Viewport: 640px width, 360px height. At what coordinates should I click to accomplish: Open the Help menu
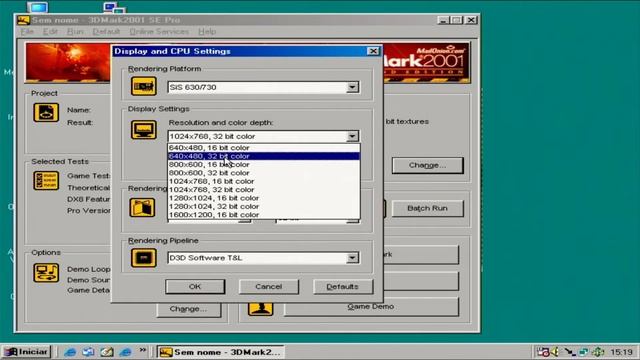[x=207, y=31]
